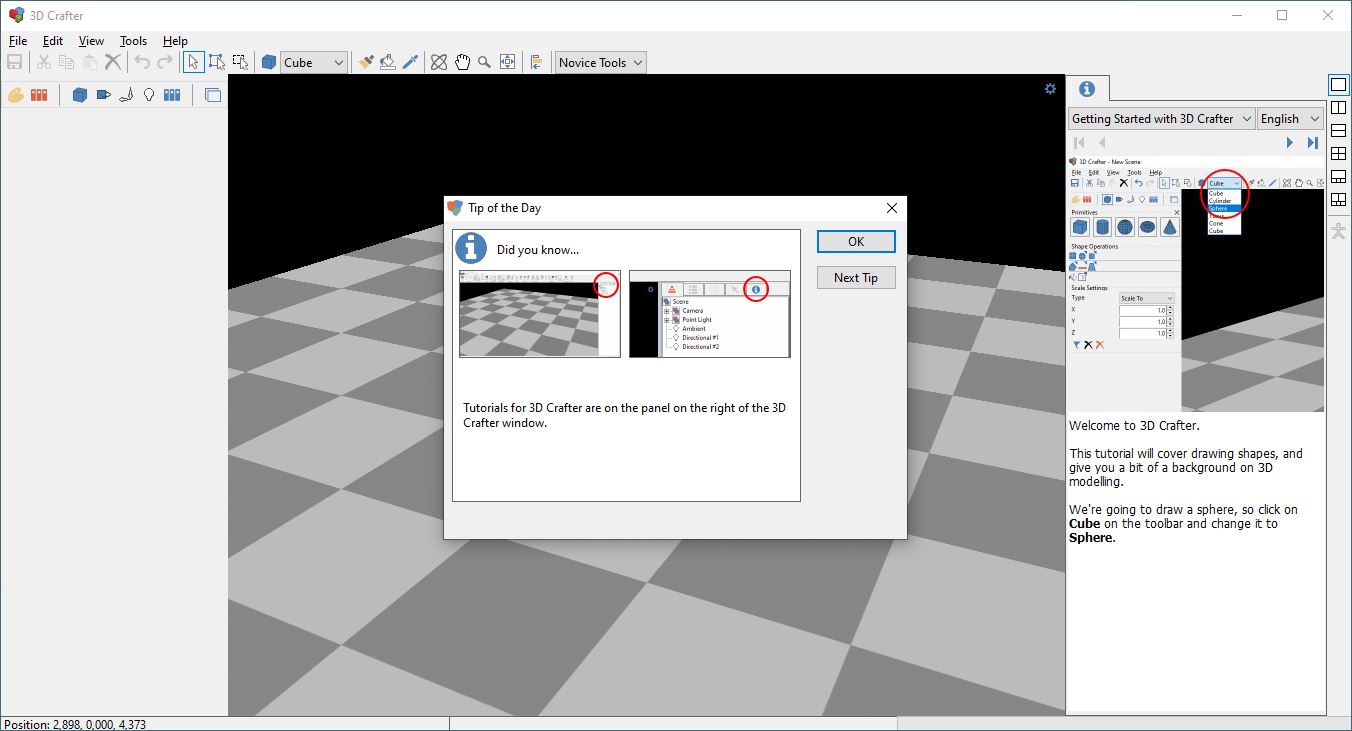Select the paint bucket fill tool
The width and height of the screenshot is (1352, 731).
pyautogui.click(x=388, y=62)
